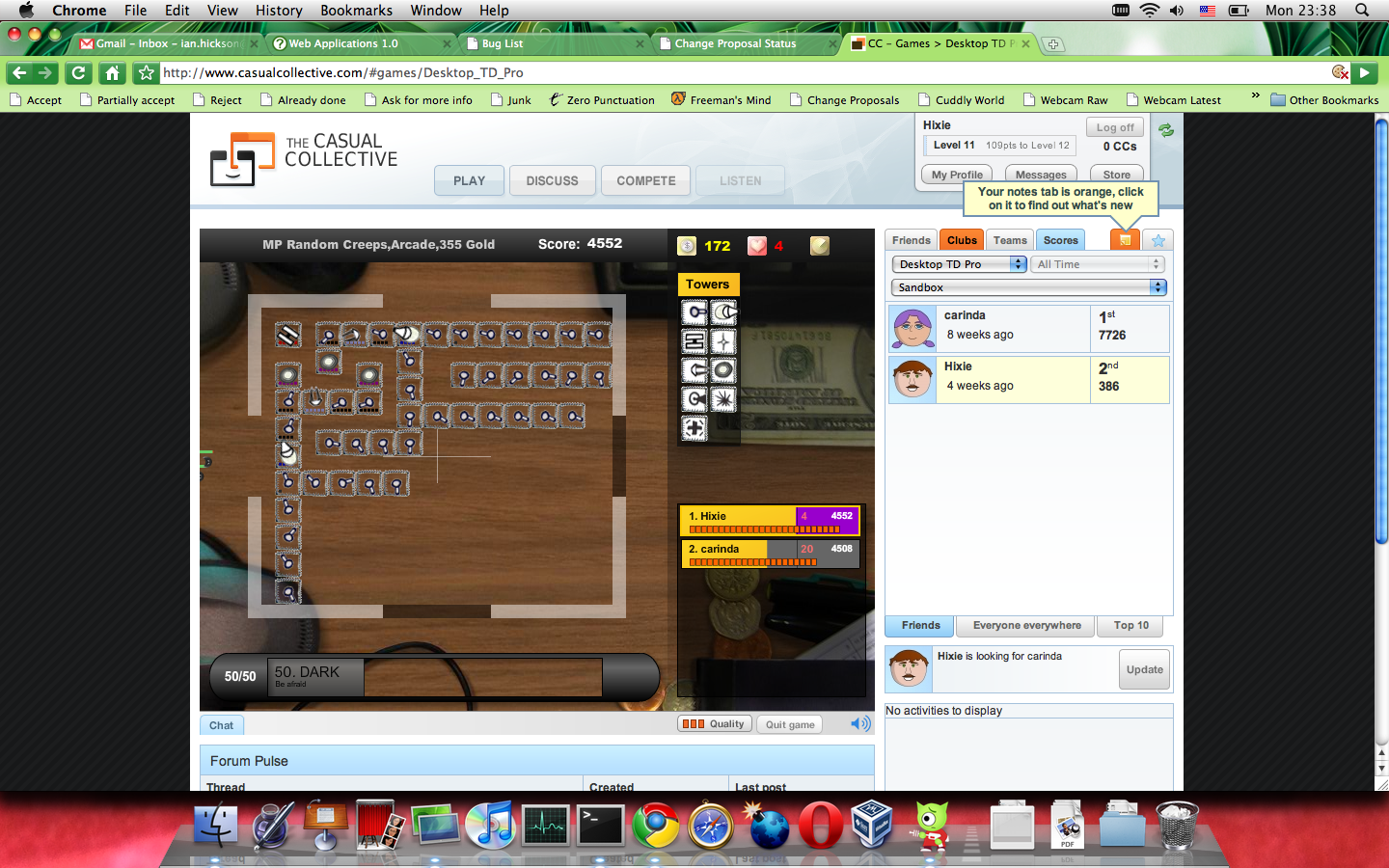Open Opera from the Dock
The width and height of the screenshot is (1389, 868).
[821, 826]
